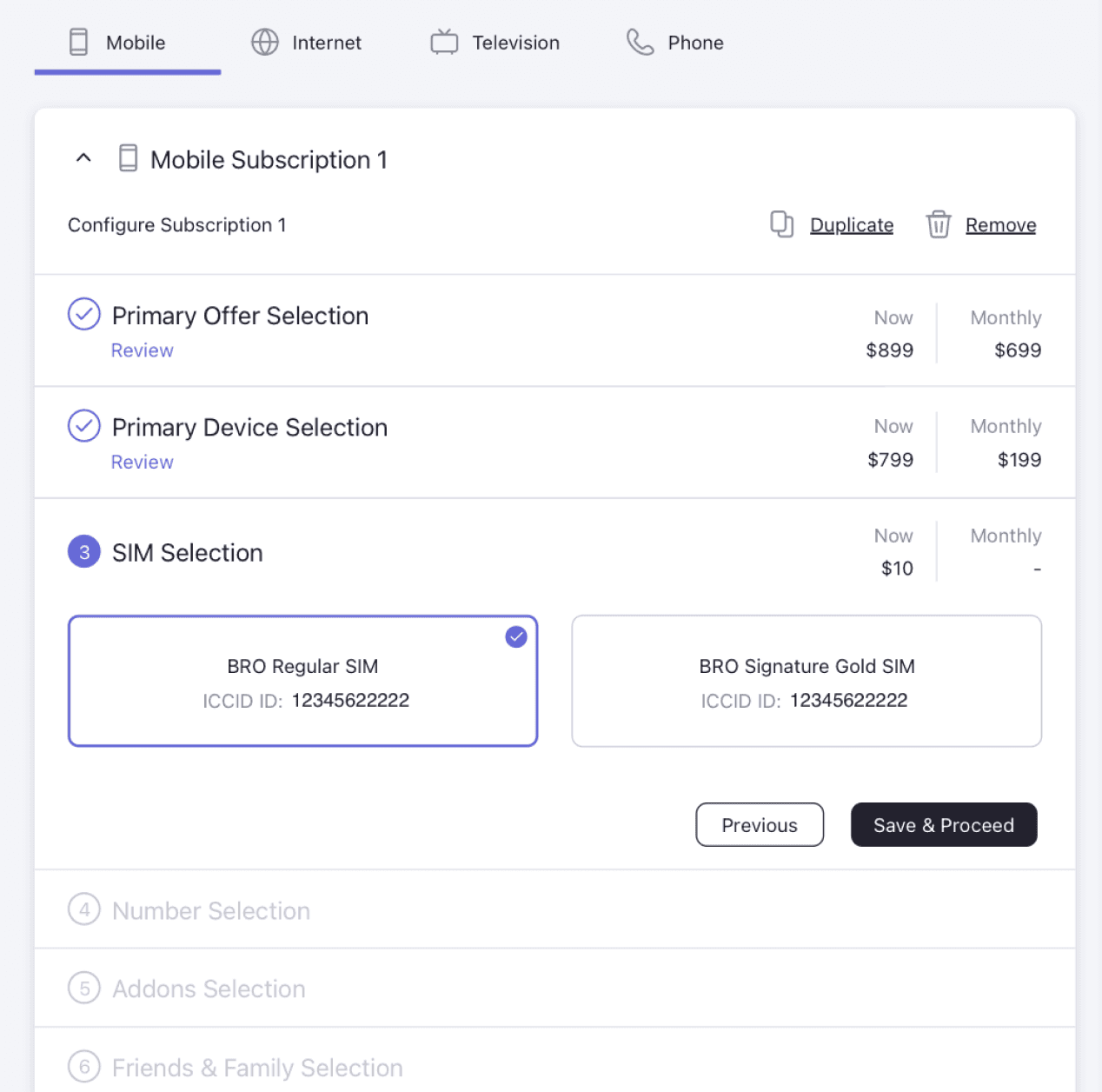Viewport: 1102px width, 1092px height.
Task: Select the BRO Regular SIM card
Action: (x=302, y=681)
